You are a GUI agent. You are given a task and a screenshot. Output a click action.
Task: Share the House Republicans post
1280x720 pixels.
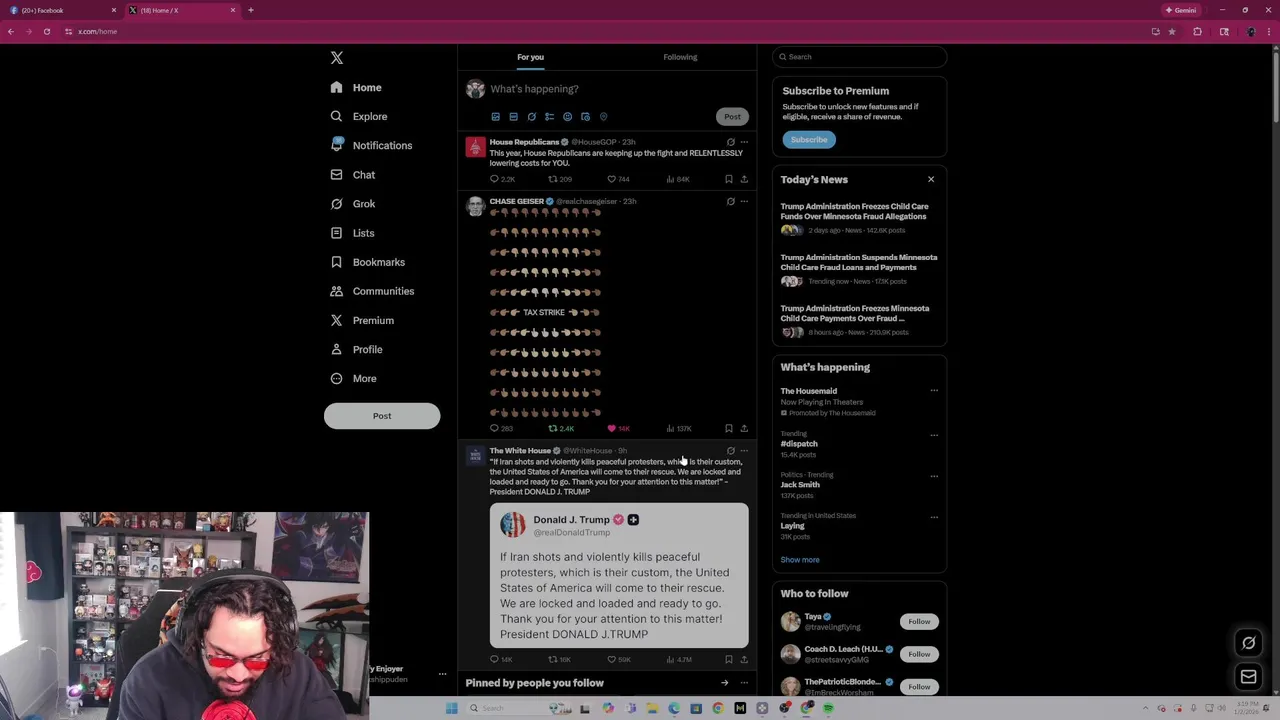[x=744, y=179]
